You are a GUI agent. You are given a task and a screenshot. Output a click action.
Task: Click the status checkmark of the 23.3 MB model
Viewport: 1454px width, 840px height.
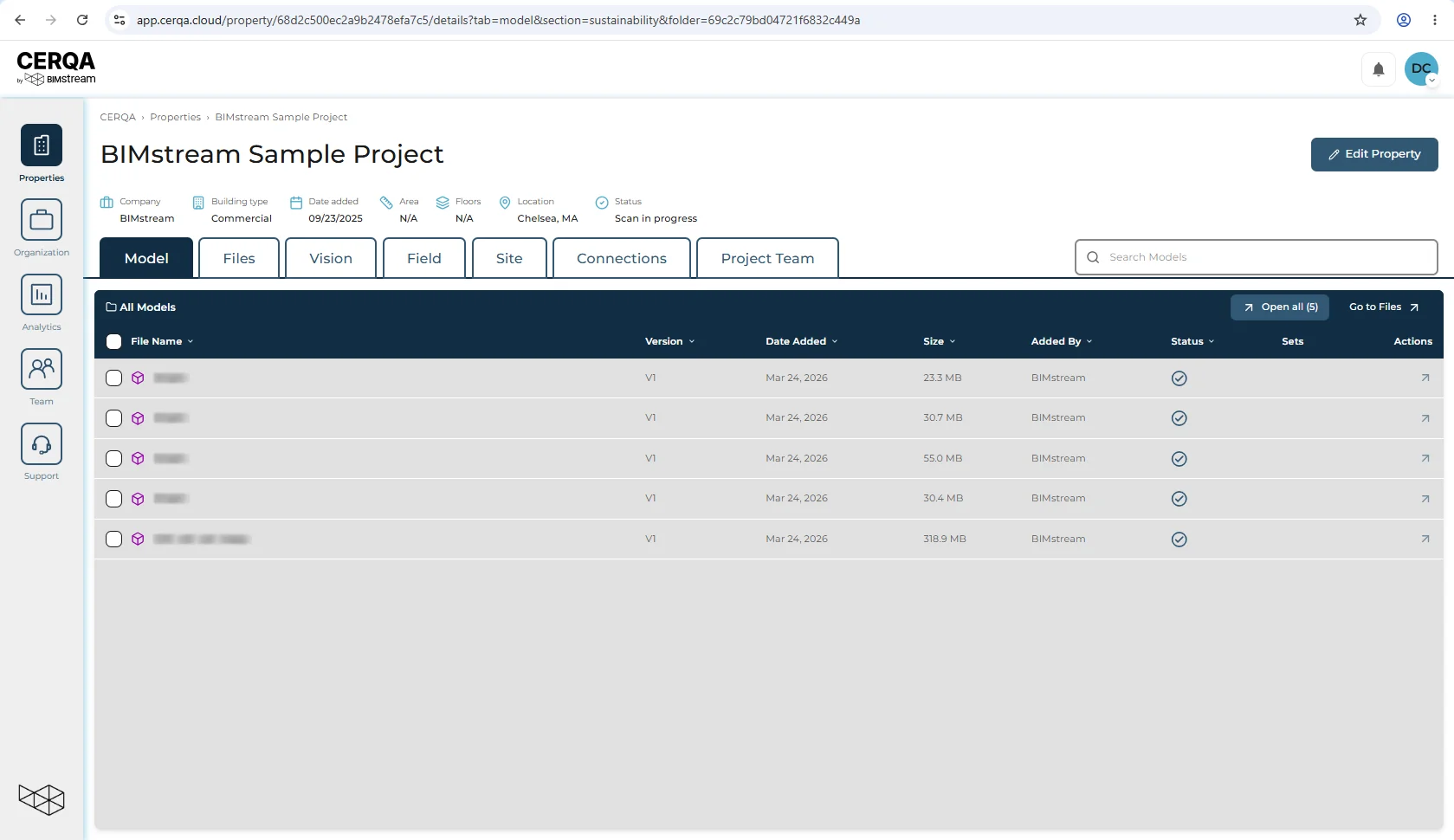click(1179, 378)
